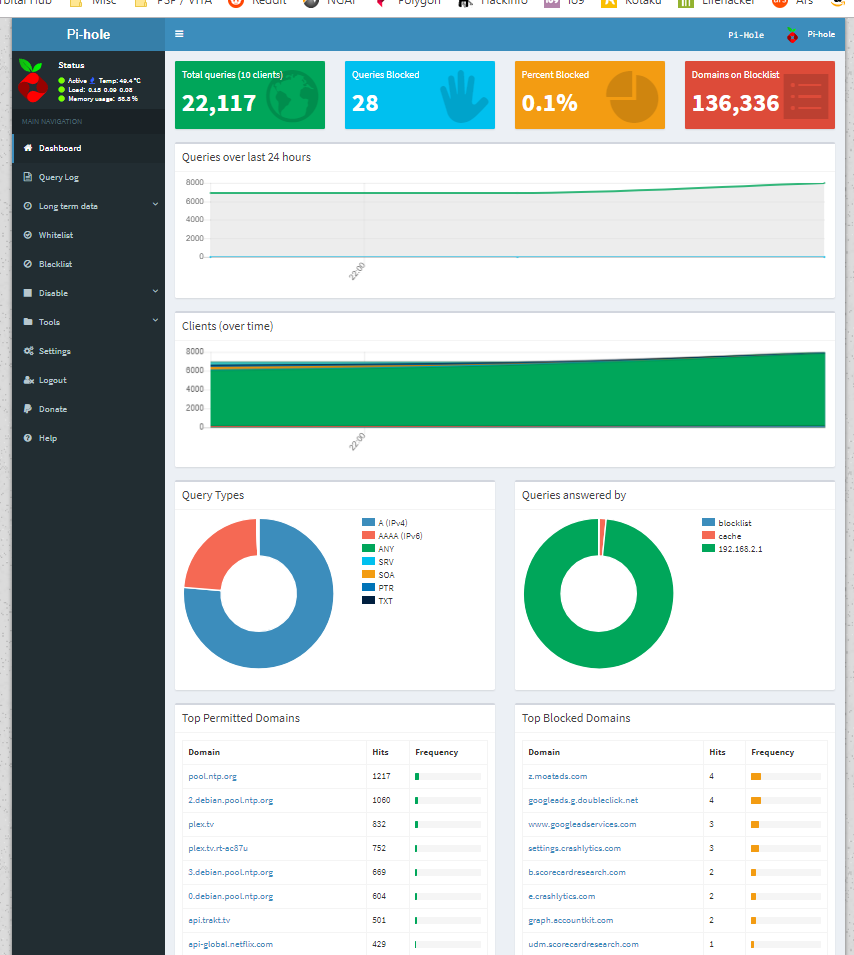Image resolution: width=854 pixels, height=955 pixels.
Task: Click the Donate PayPal icon
Action: (28, 409)
